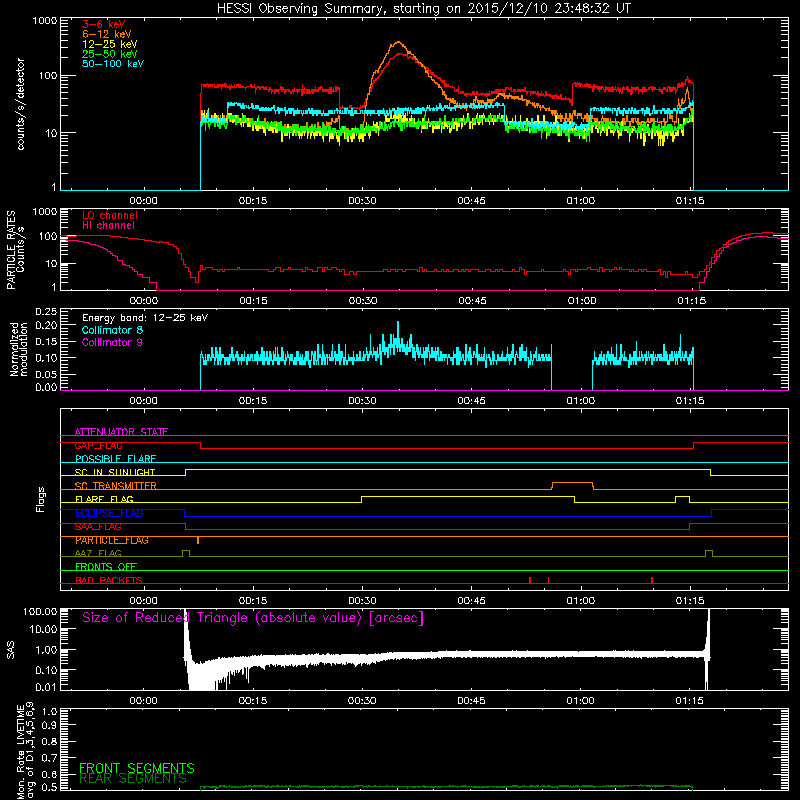Click the 'Normalized modulation' axis label
The image size is (800, 800).
(19, 349)
